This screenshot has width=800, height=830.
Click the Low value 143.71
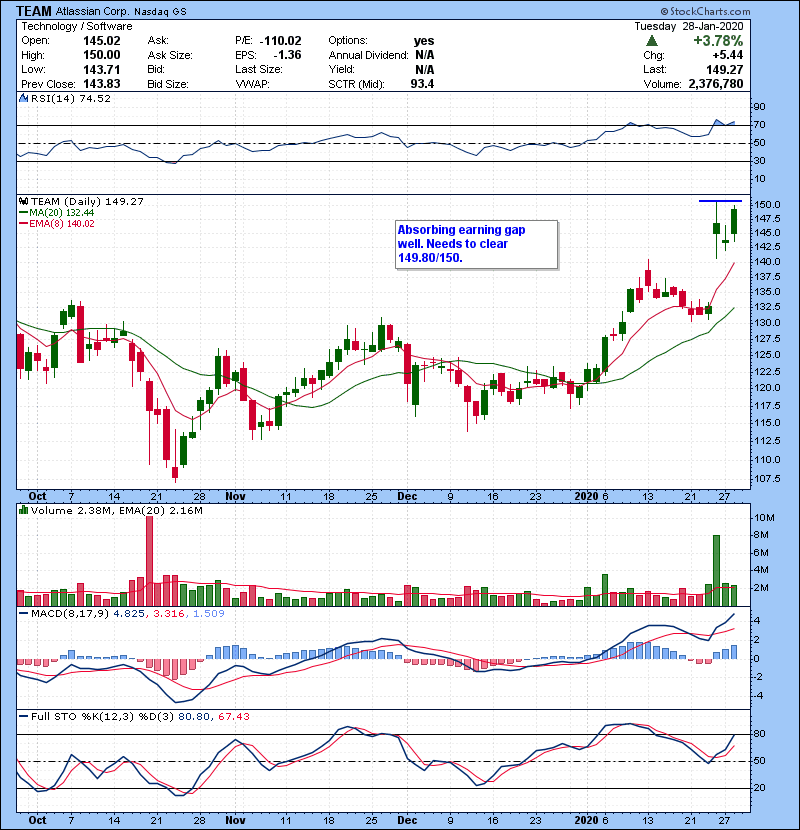click(x=102, y=69)
